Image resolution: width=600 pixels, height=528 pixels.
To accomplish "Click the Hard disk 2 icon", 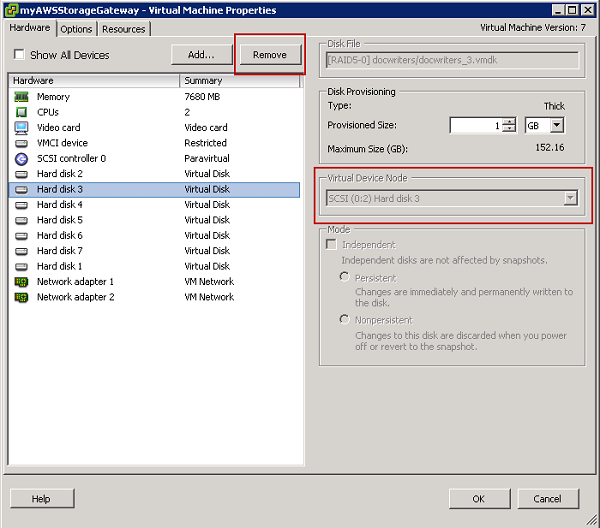I will point(21,174).
